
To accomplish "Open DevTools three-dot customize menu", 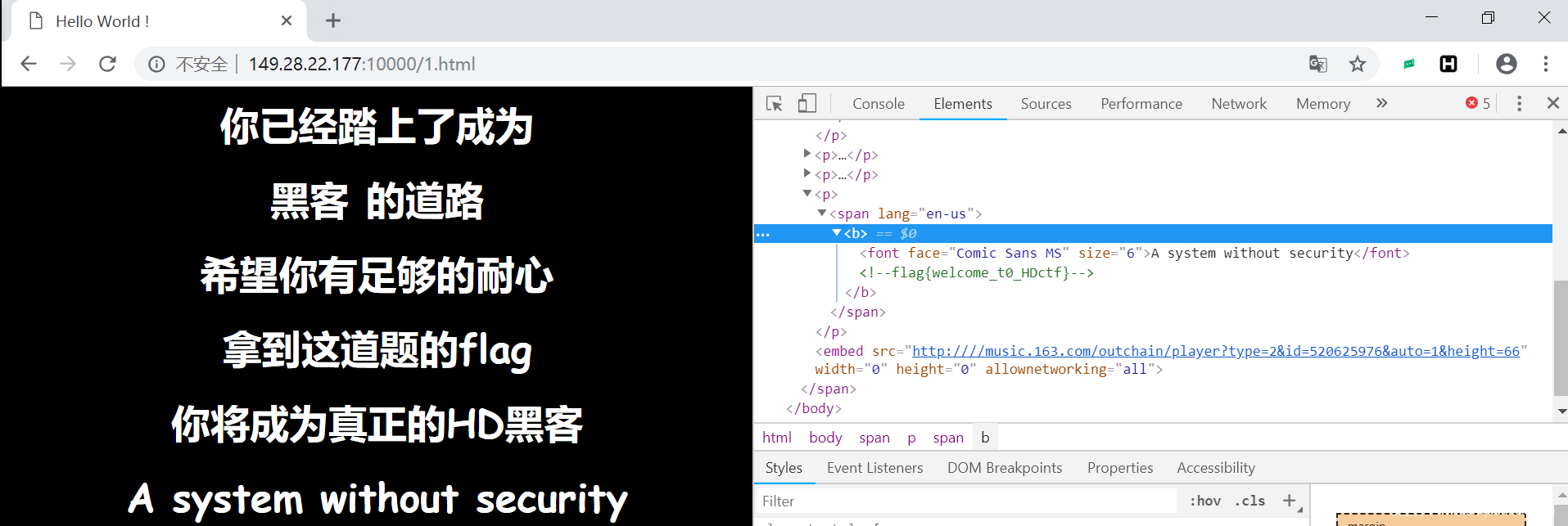I will point(1519,104).
